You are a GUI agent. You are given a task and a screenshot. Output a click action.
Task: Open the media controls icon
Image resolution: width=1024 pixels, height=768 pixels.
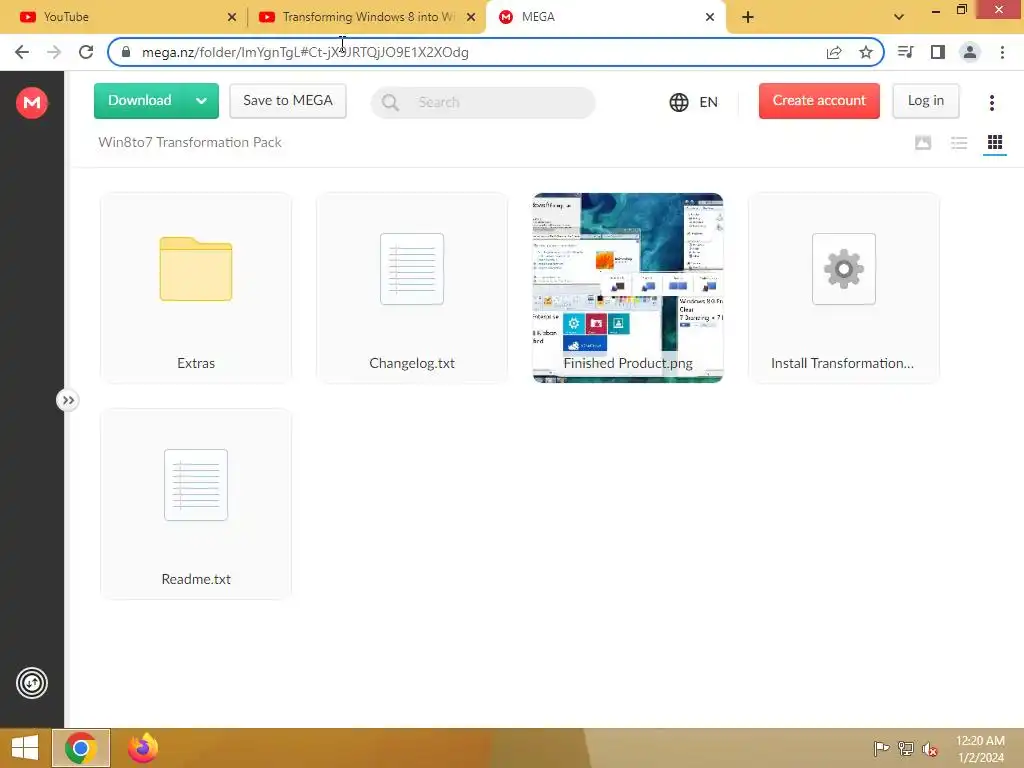coord(905,52)
